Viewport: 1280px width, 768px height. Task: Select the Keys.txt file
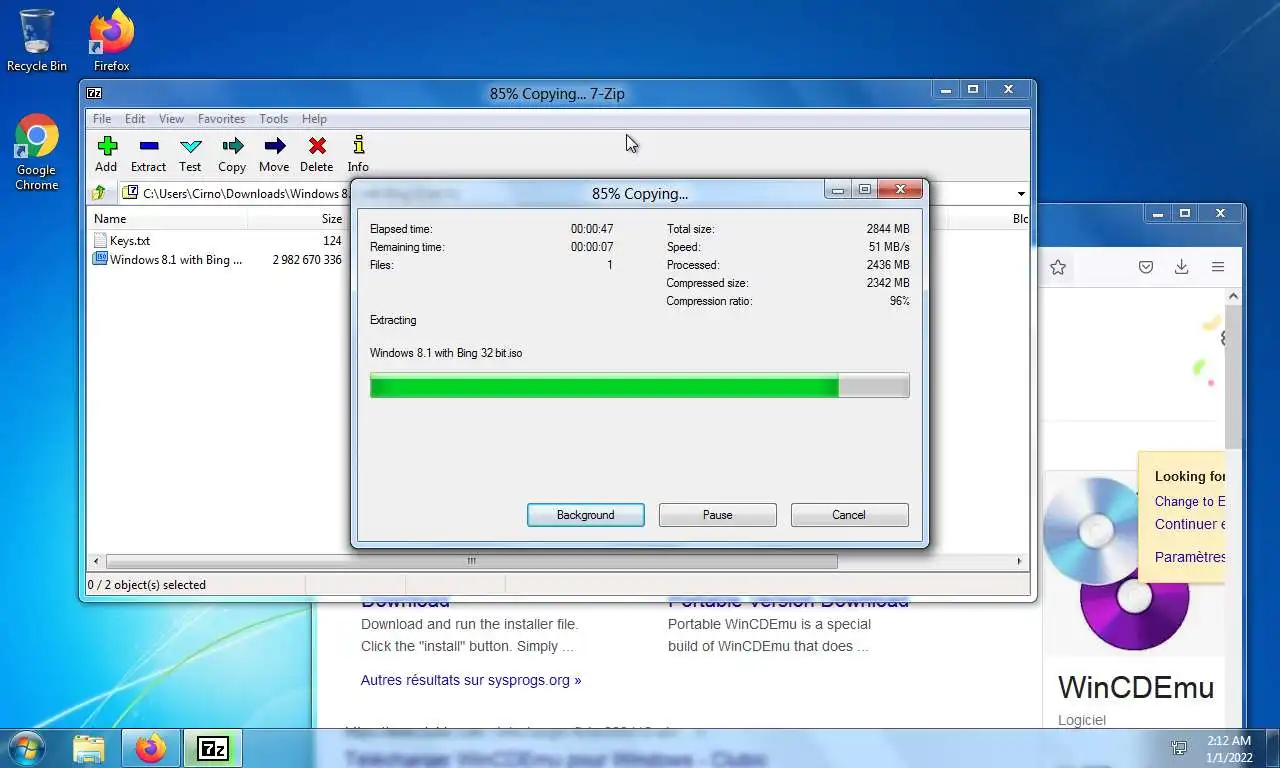(x=130, y=241)
